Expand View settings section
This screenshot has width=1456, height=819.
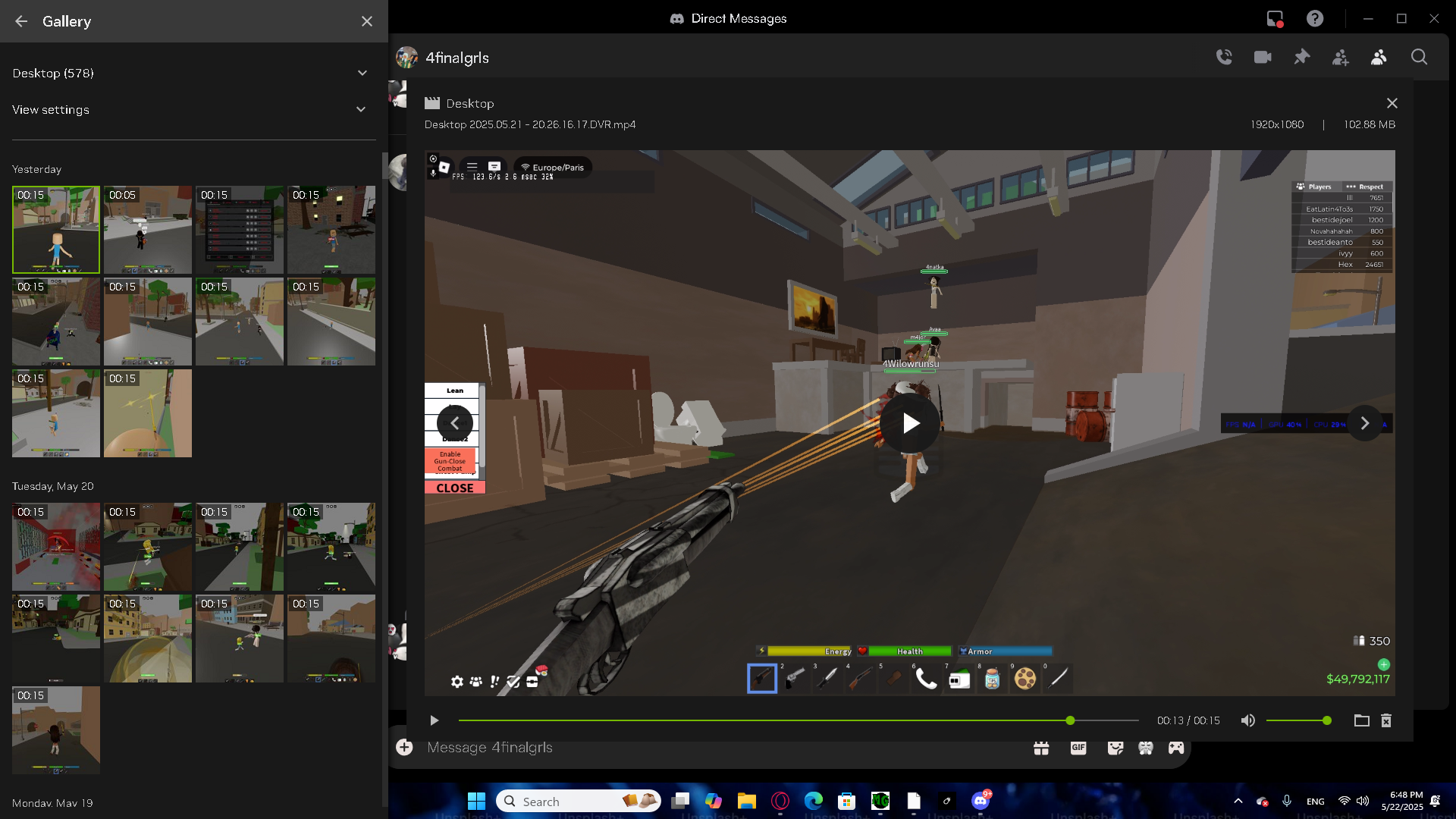coord(362,109)
